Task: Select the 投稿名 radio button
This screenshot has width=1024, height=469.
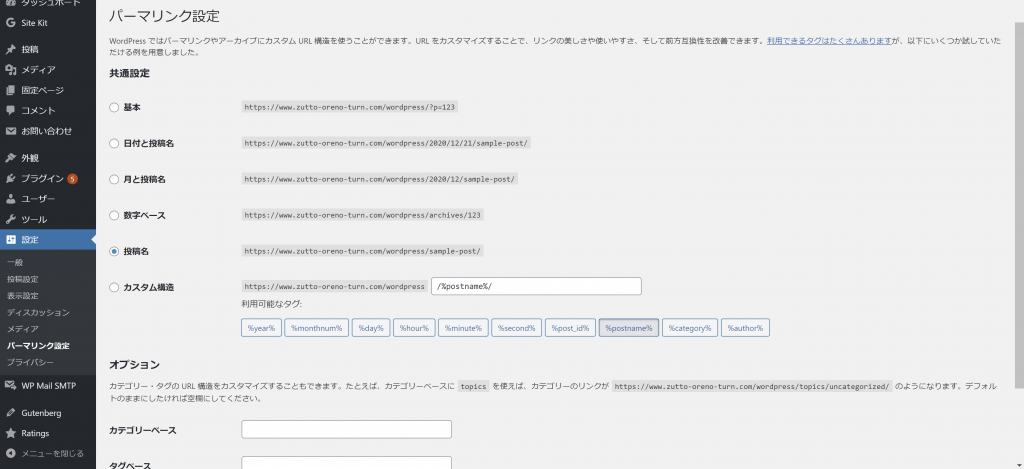Action: tap(114, 251)
